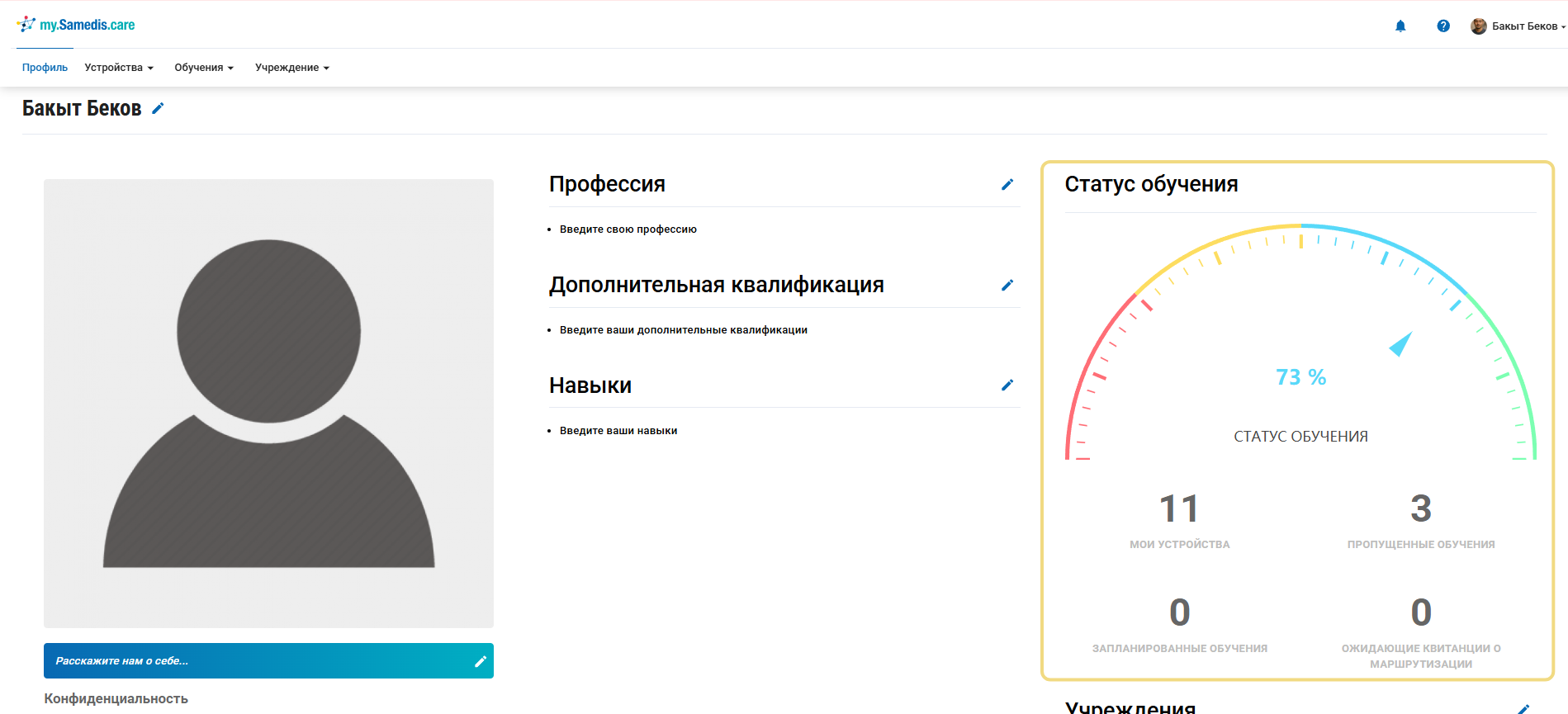The height and width of the screenshot is (714, 1568).
Task: Click the training status gauge needle
Action: pos(1401,343)
